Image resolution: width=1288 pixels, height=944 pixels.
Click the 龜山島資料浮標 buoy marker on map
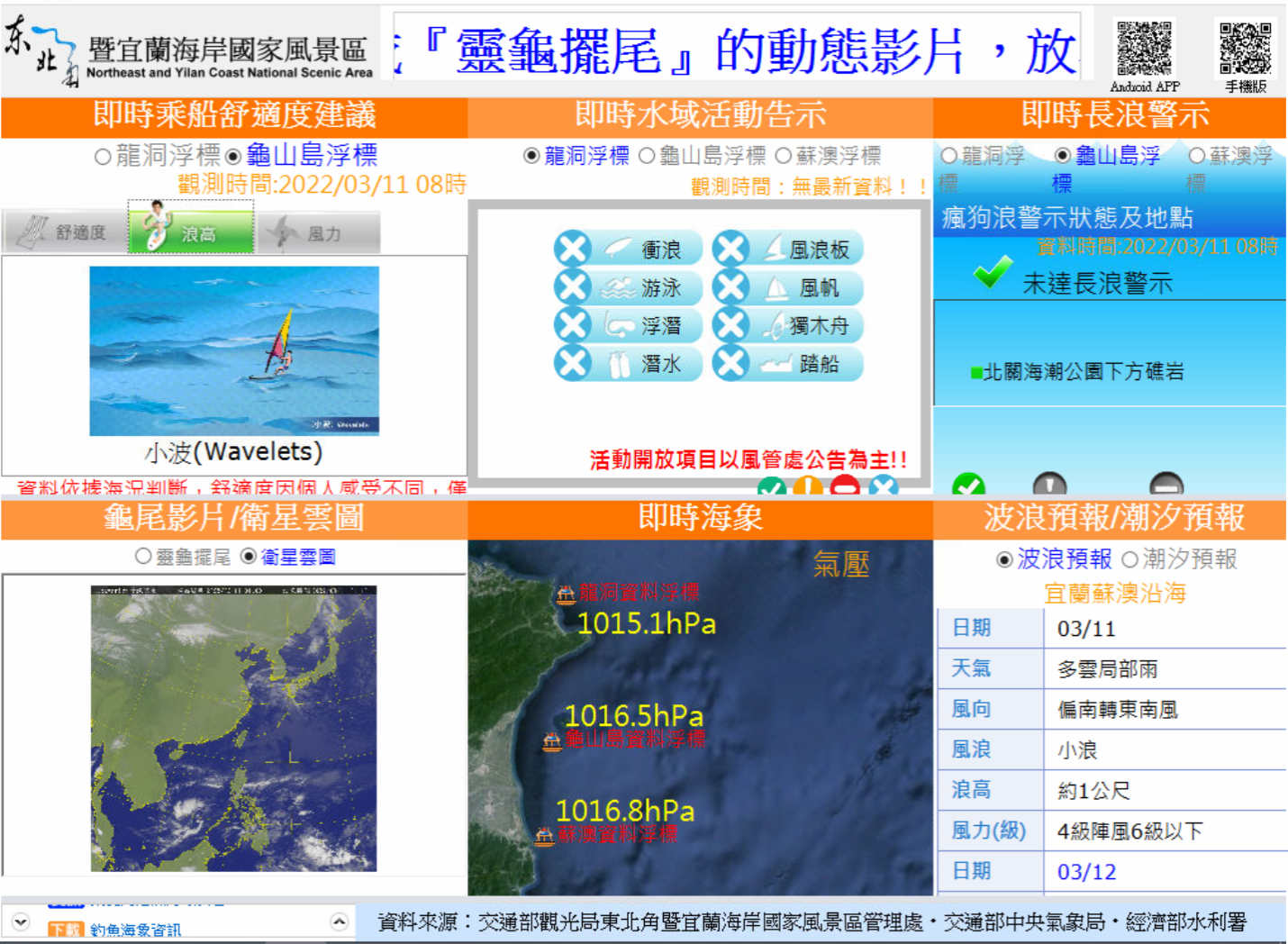552,741
